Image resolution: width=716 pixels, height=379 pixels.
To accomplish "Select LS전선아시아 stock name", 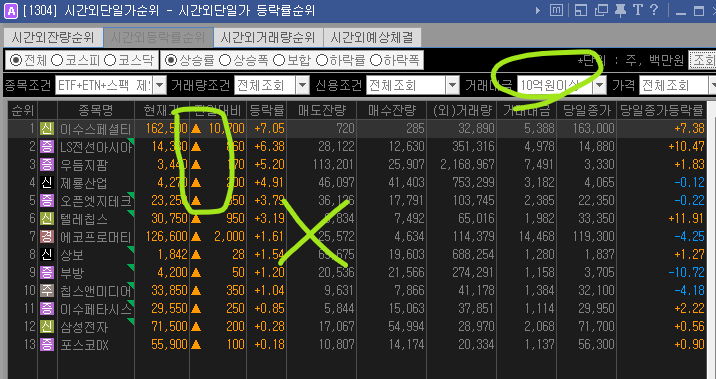I will point(96,147).
